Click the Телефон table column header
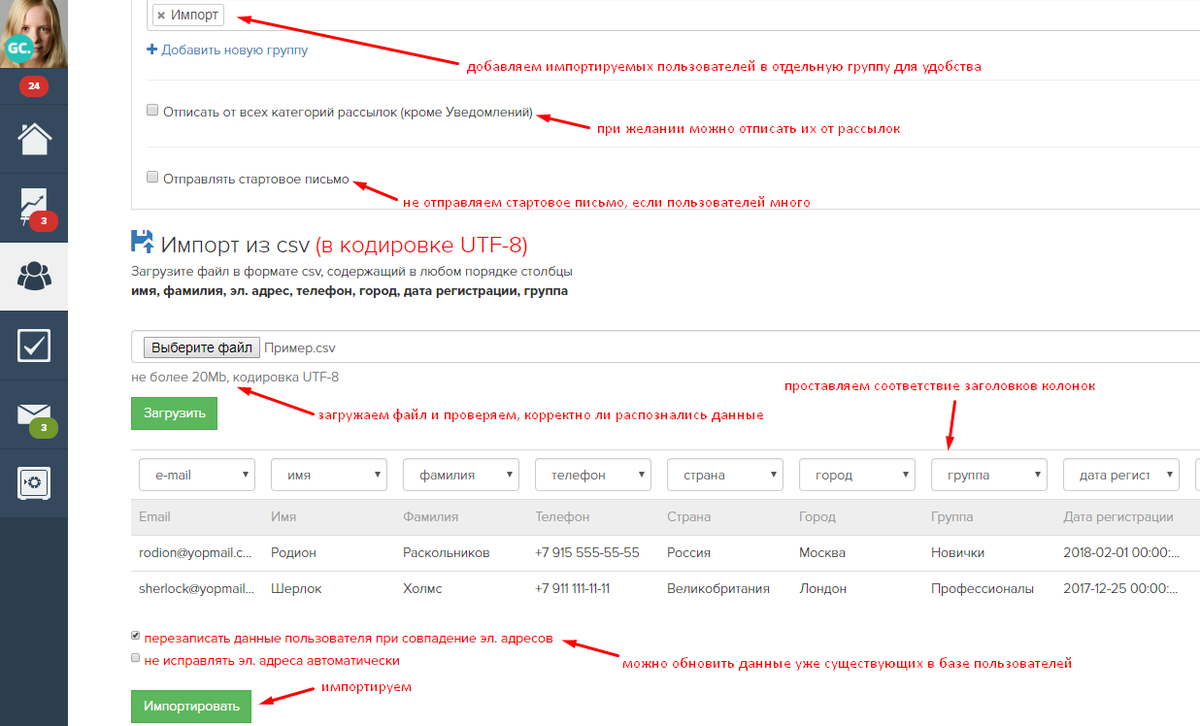Screen dimensions: 1200x726 [562, 517]
